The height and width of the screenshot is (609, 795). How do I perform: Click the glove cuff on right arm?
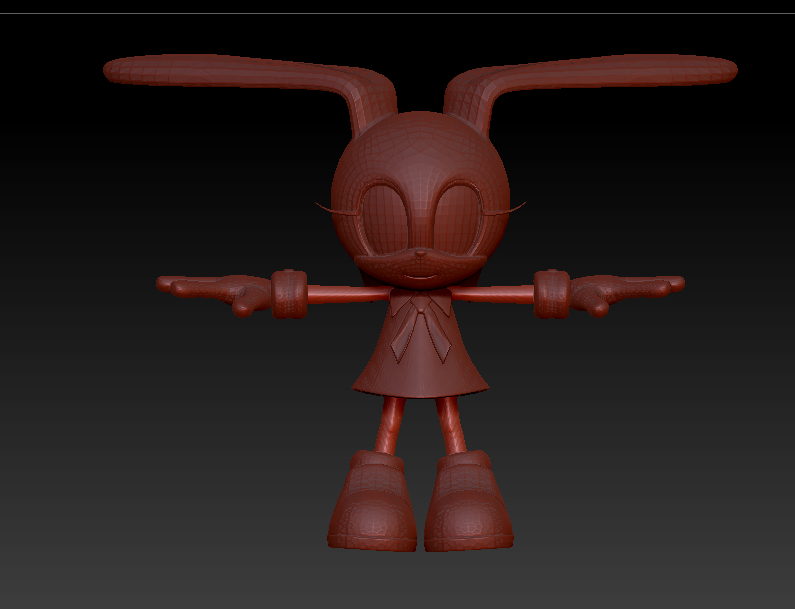552,294
